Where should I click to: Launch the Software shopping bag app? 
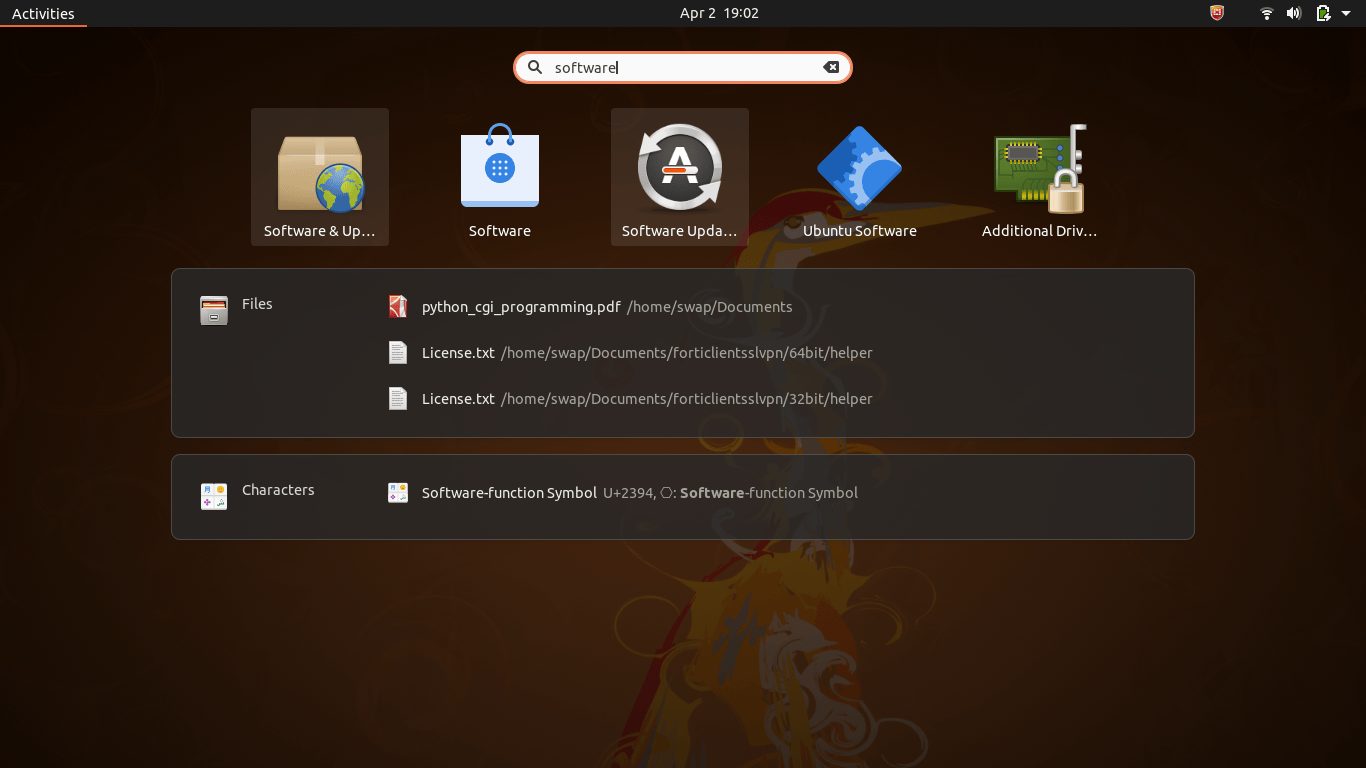[x=500, y=175]
